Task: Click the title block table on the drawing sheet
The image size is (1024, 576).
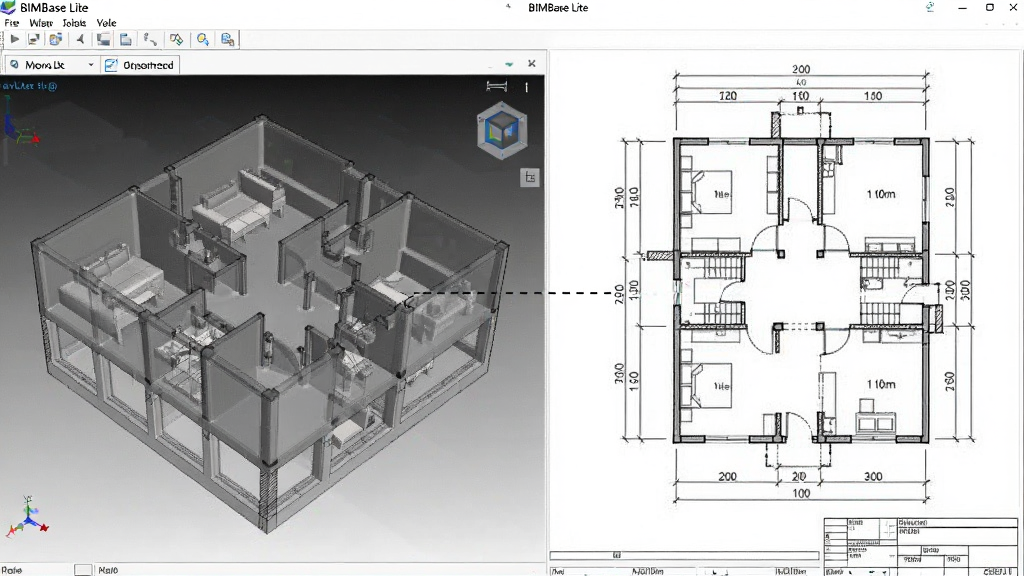Action: 920,547
